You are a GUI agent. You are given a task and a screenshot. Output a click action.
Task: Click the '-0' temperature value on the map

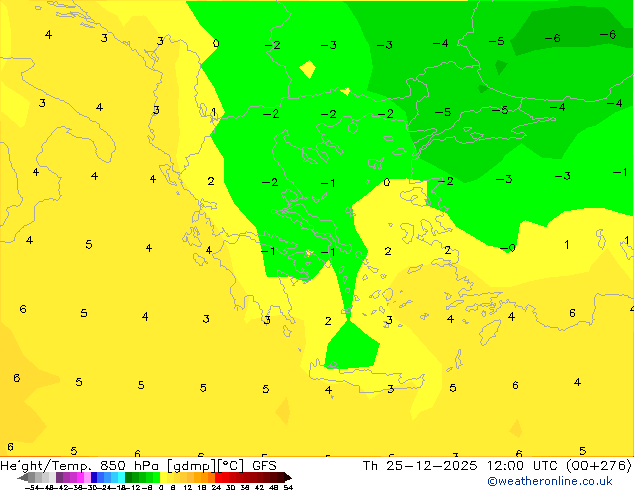[507, 247]
